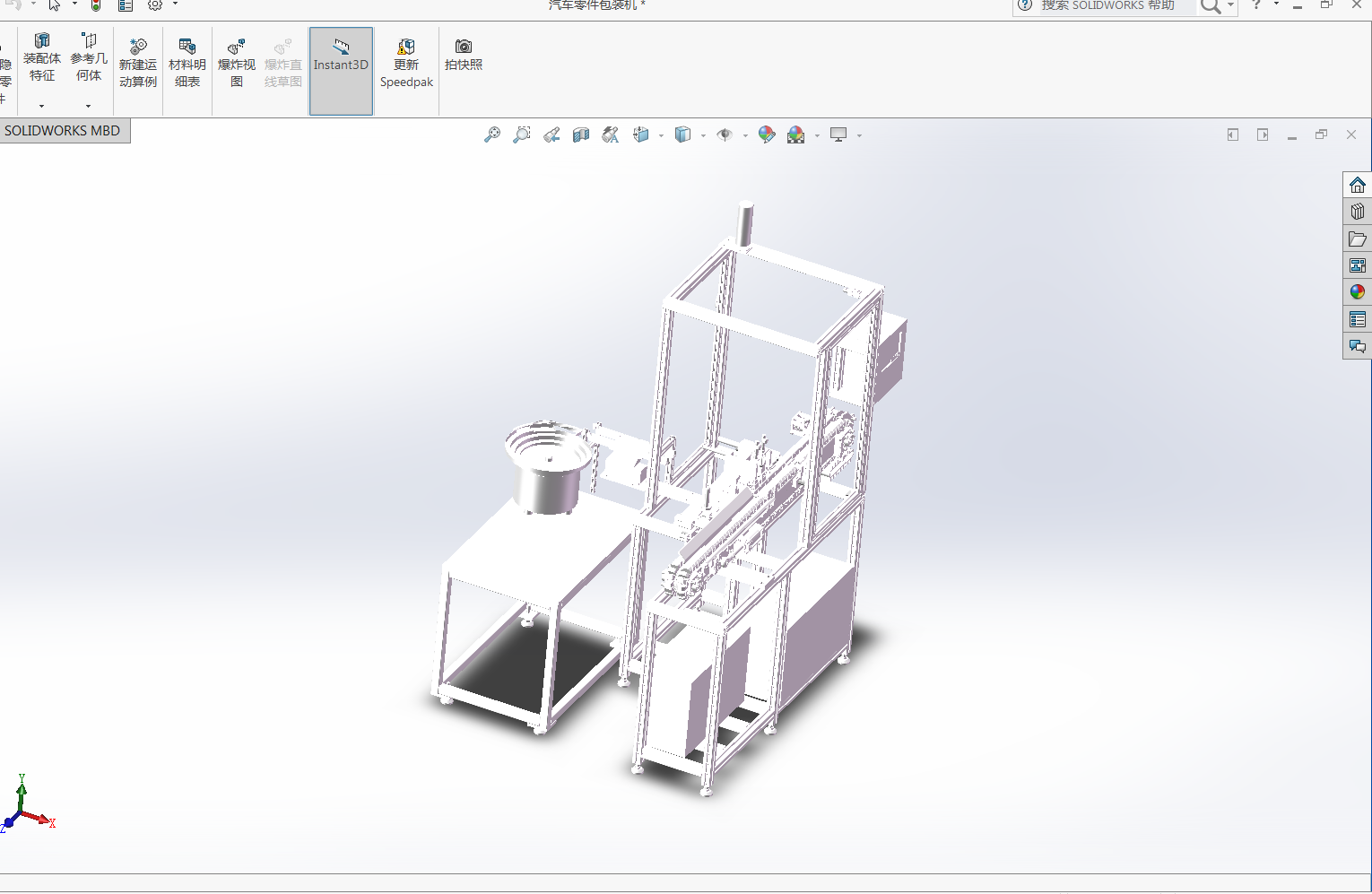1372x894 pixels.
Task: Open Custom Properties pane tab
Action: [x=1357, y=319]
